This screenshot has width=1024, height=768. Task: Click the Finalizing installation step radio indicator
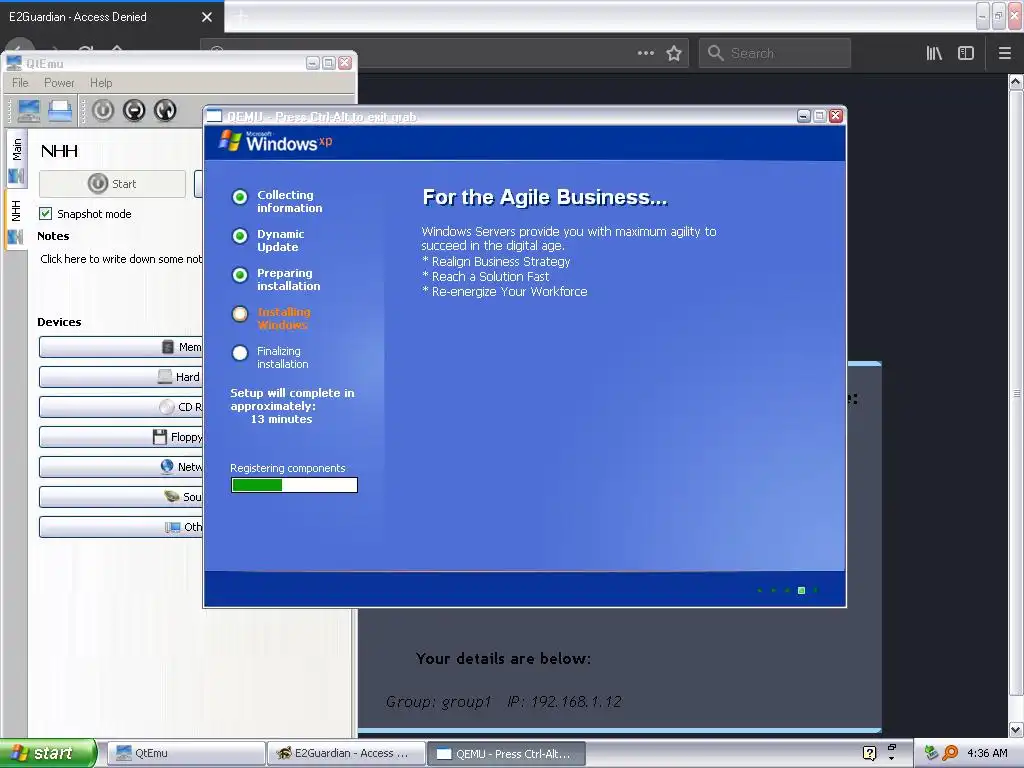click(x=240, y=353)
